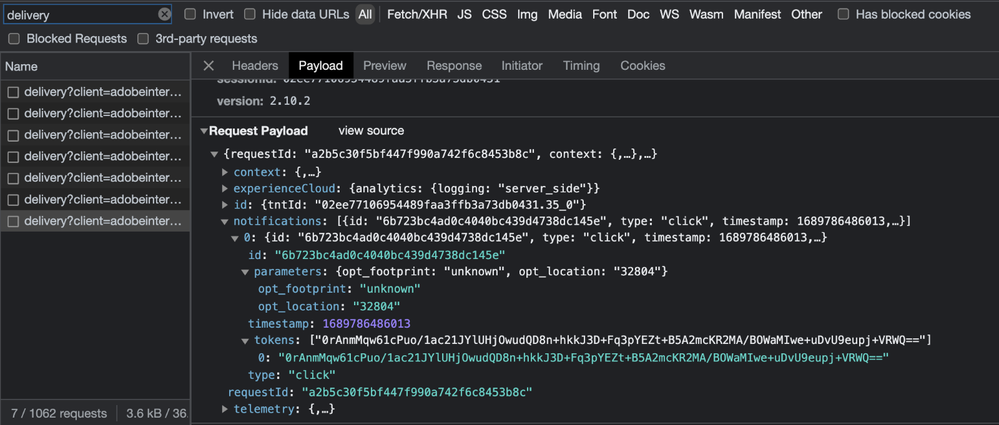This screenshot has height=425, width=999.
Task: Check the Has blocked cookies option
Action: 844,15
